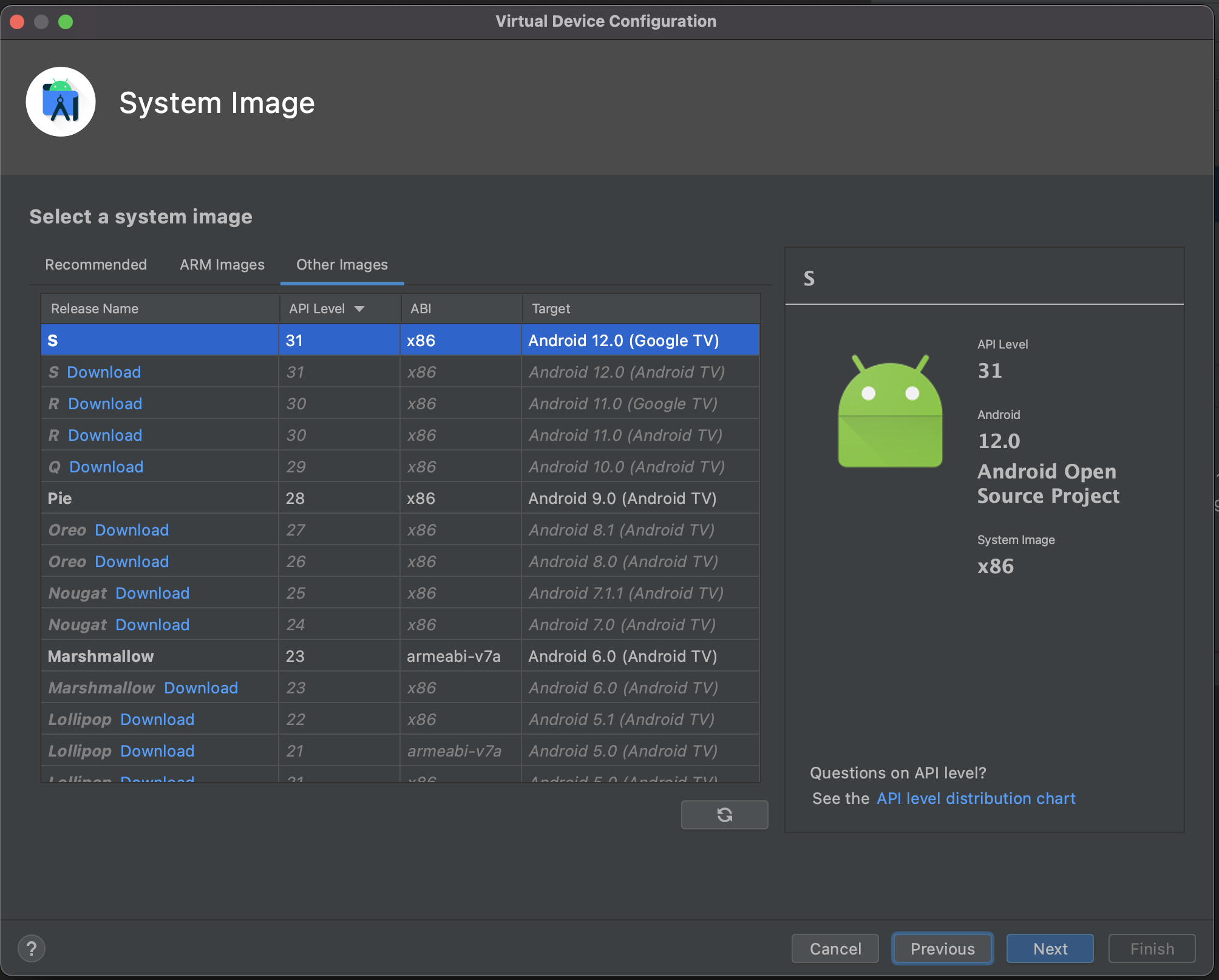
Task: Click the Android Studio logo icon
Action: 61,102
